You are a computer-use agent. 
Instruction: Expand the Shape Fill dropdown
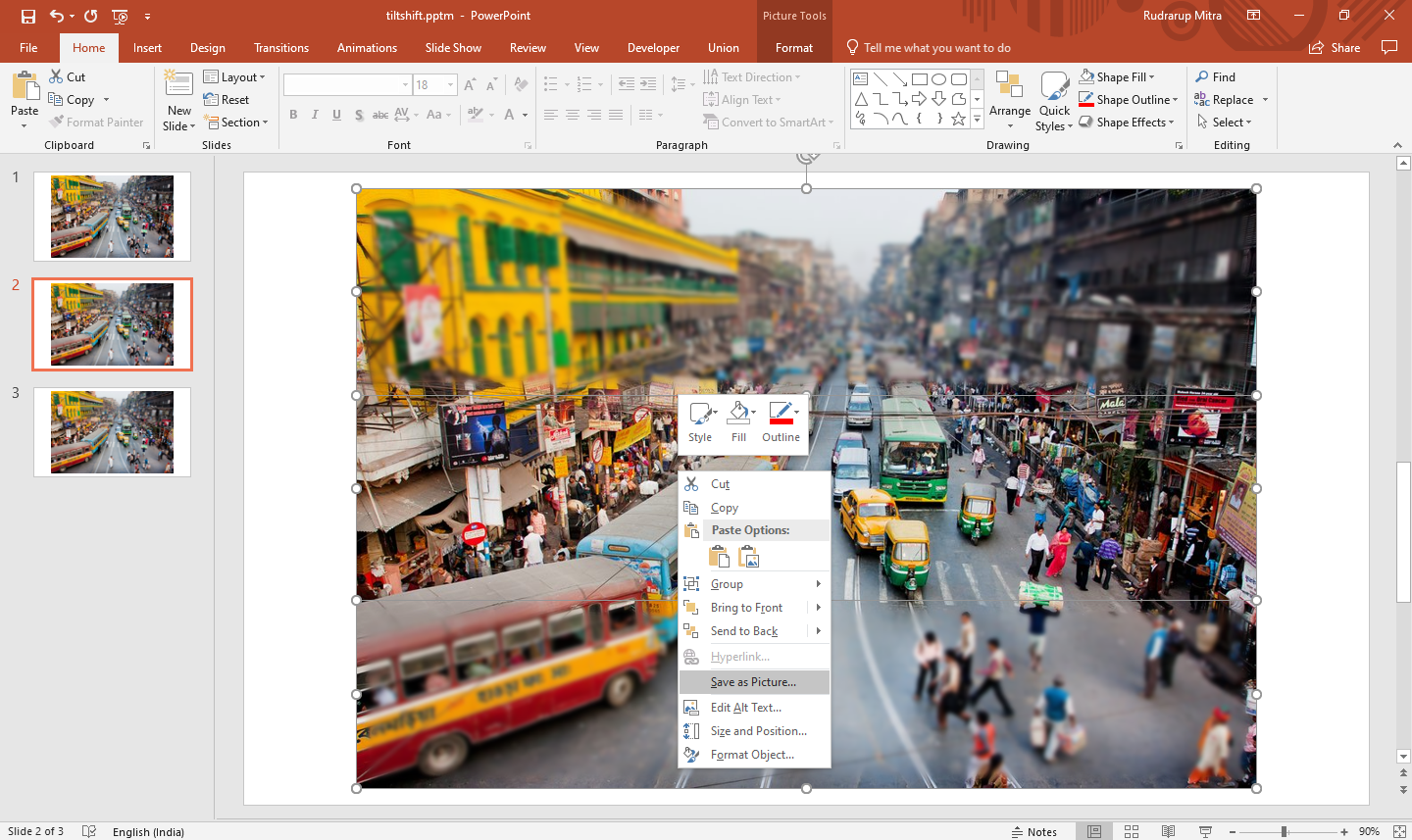coord(1152,76)
